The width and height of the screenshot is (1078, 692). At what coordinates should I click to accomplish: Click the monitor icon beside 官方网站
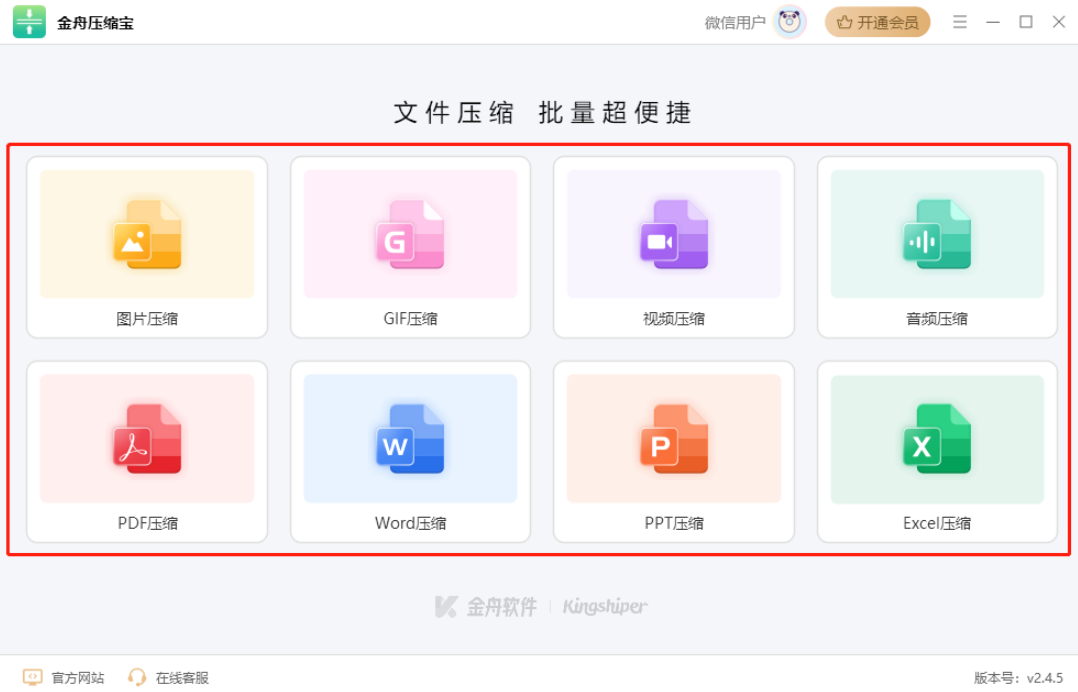[32, 678]
